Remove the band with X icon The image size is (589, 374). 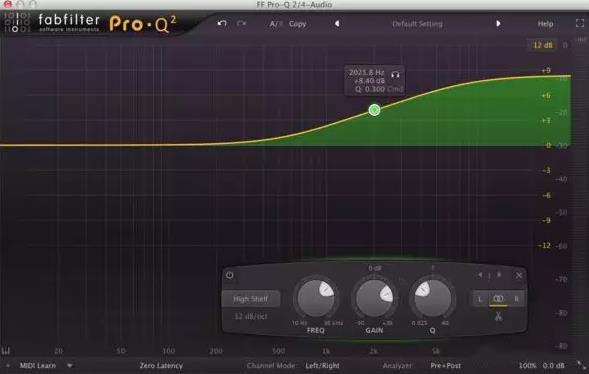coord(519,275)
